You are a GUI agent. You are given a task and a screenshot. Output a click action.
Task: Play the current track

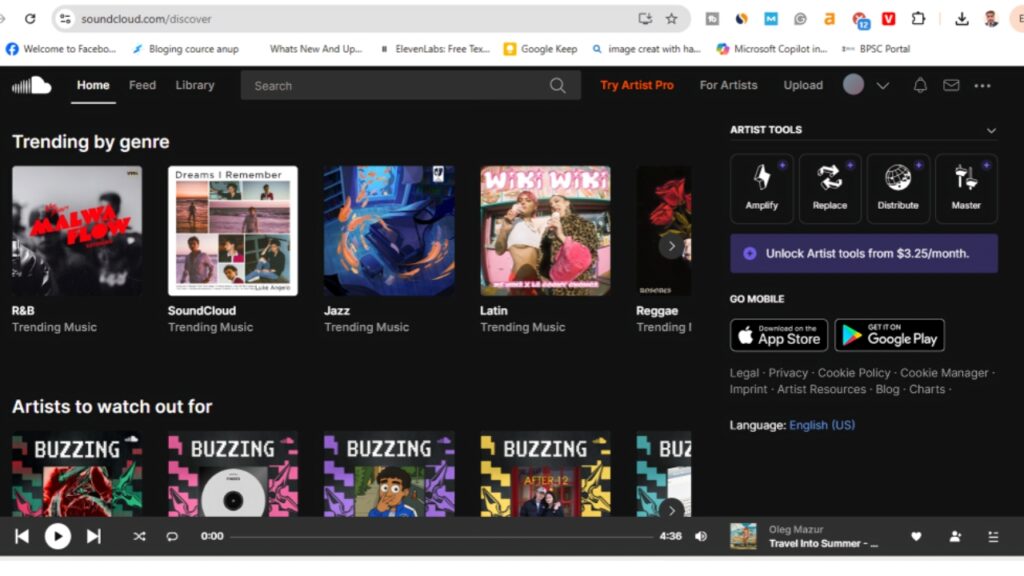57,536
